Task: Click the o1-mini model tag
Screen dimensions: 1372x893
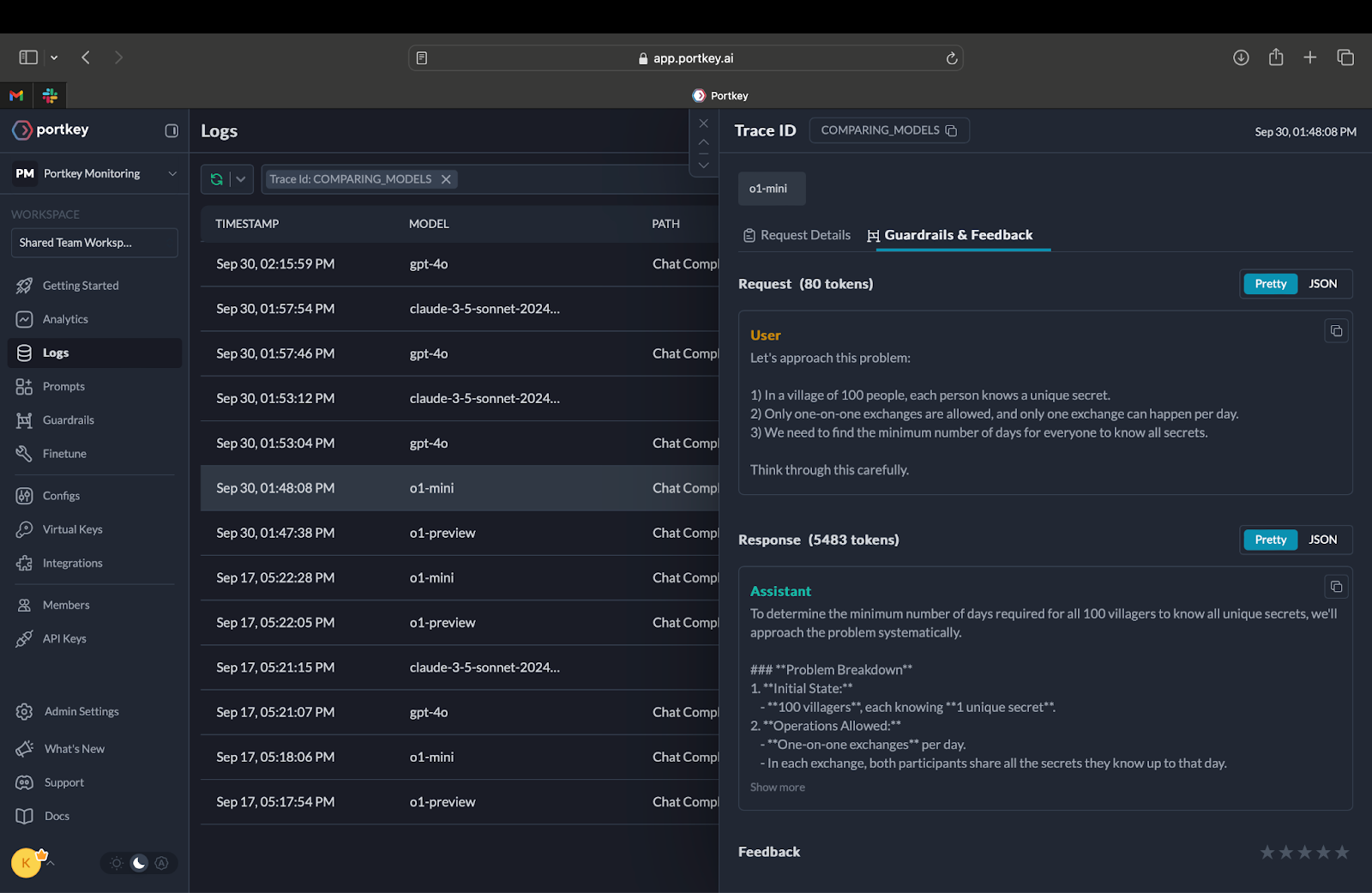Action: click(x=772, y=189)
